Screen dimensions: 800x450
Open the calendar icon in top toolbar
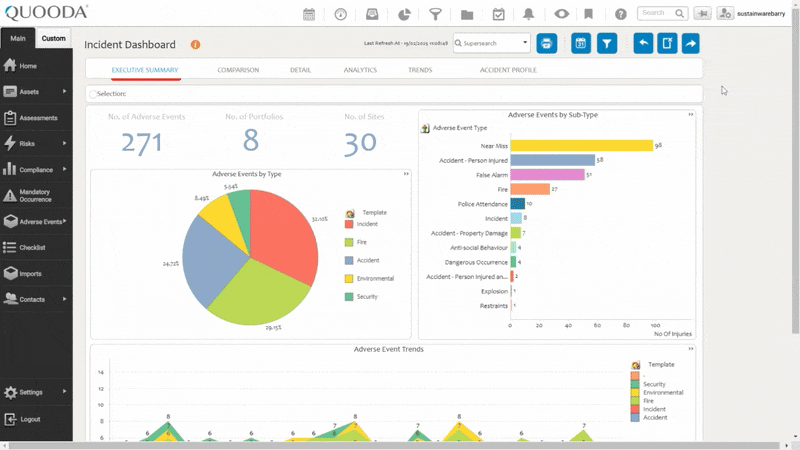309,14
